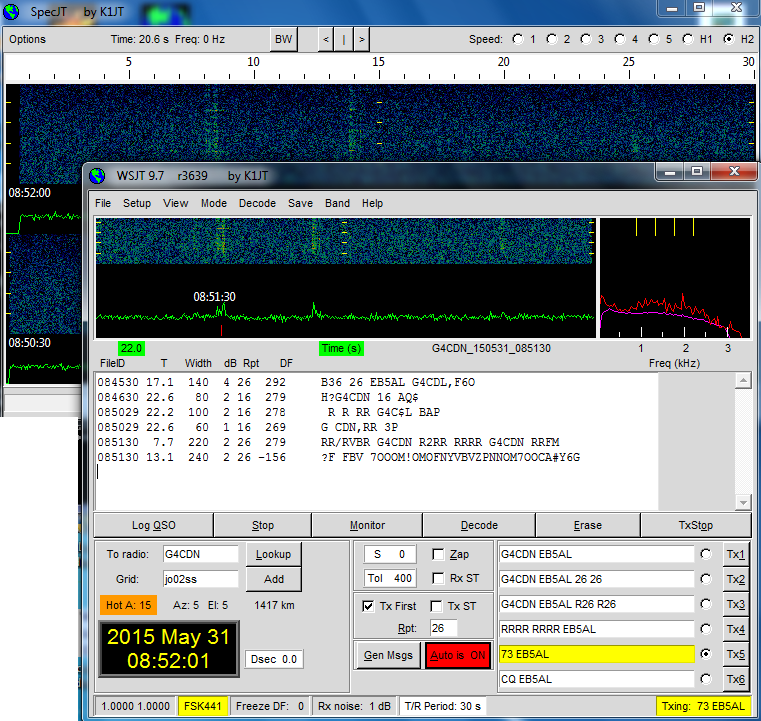Click the Stop button
Viewport: 761px width, 721px height.
tap(263, 525)
